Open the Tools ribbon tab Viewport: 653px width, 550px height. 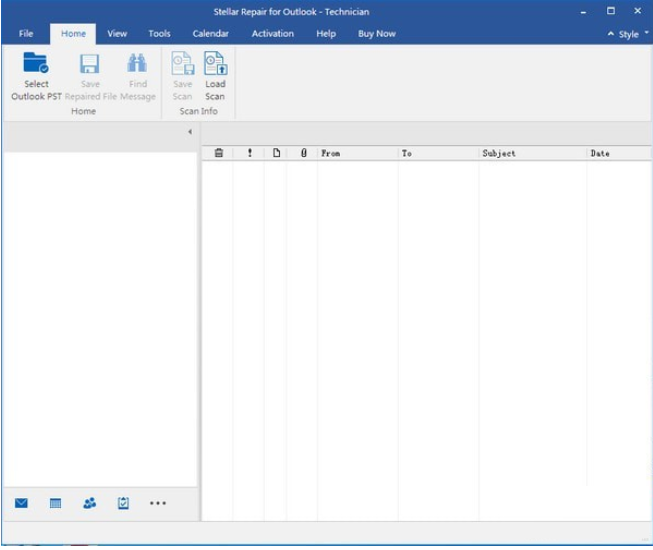(x=159, y=33)
